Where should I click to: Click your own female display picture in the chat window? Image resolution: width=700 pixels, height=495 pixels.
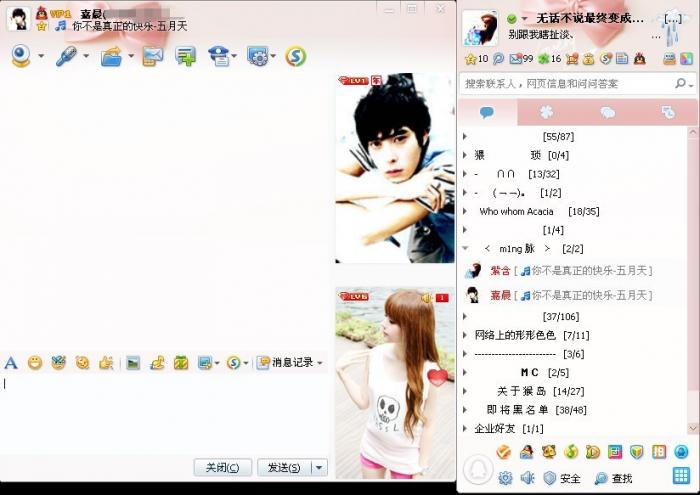point(395,383)
